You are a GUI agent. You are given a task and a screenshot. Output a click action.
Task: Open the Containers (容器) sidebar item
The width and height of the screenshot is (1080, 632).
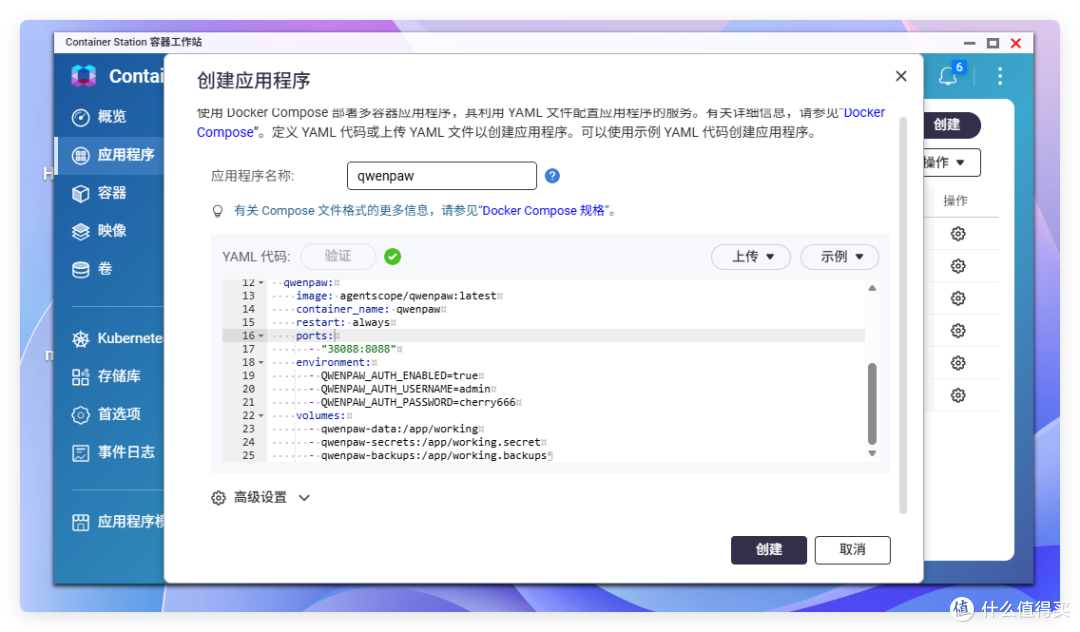(x=99, y=193)
